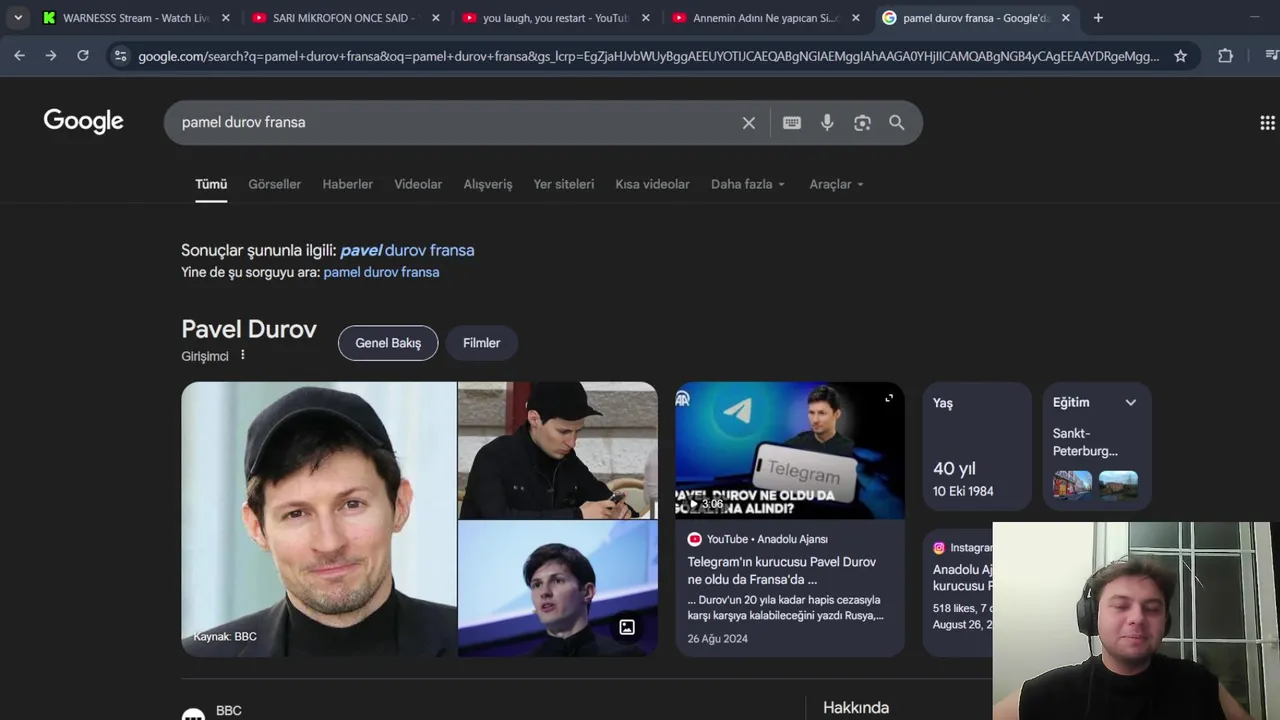This screenshot has height=720, width=1280.
Task: Play the 3:06 Telegram video
Action: 704,503
